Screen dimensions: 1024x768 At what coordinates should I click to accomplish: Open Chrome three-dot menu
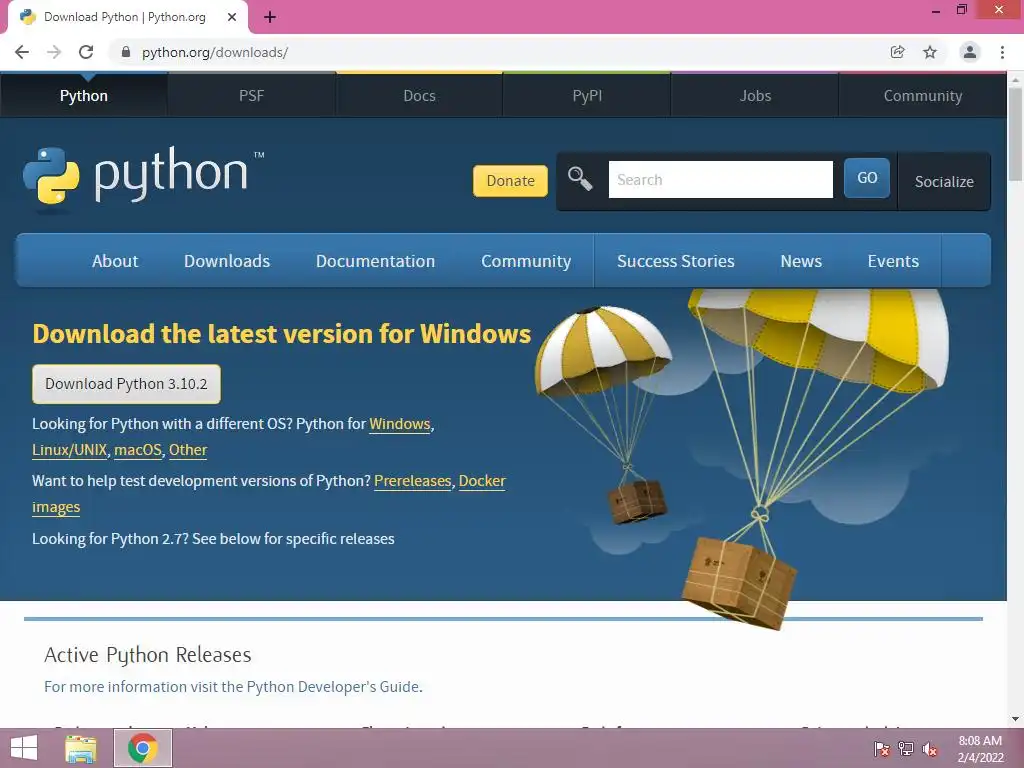click(x=1002, y=52)
